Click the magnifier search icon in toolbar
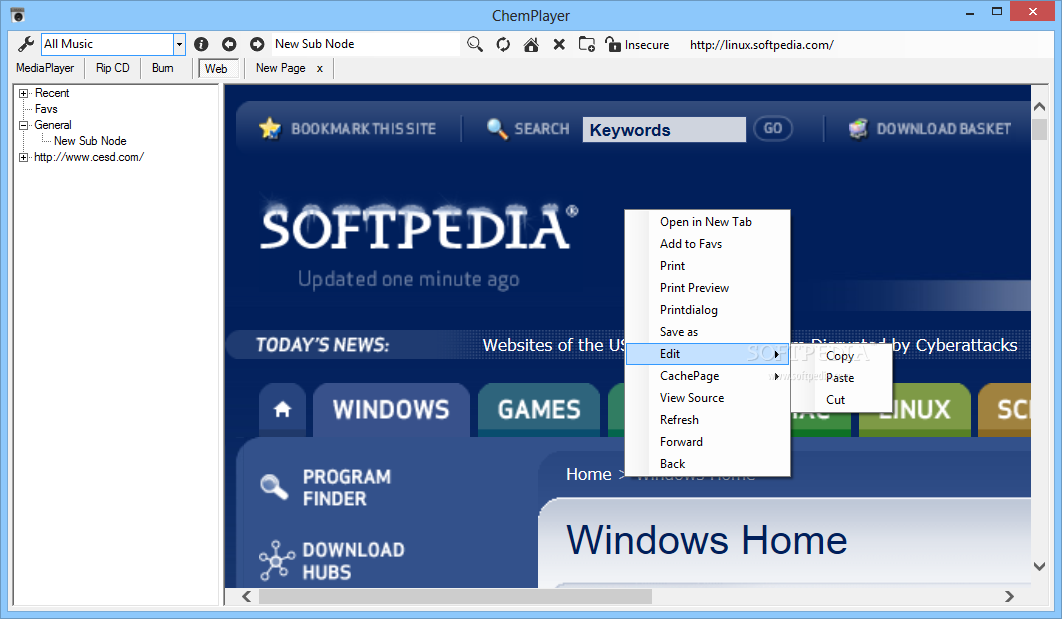The image size is (1062, 619). [x=475, y=45]
